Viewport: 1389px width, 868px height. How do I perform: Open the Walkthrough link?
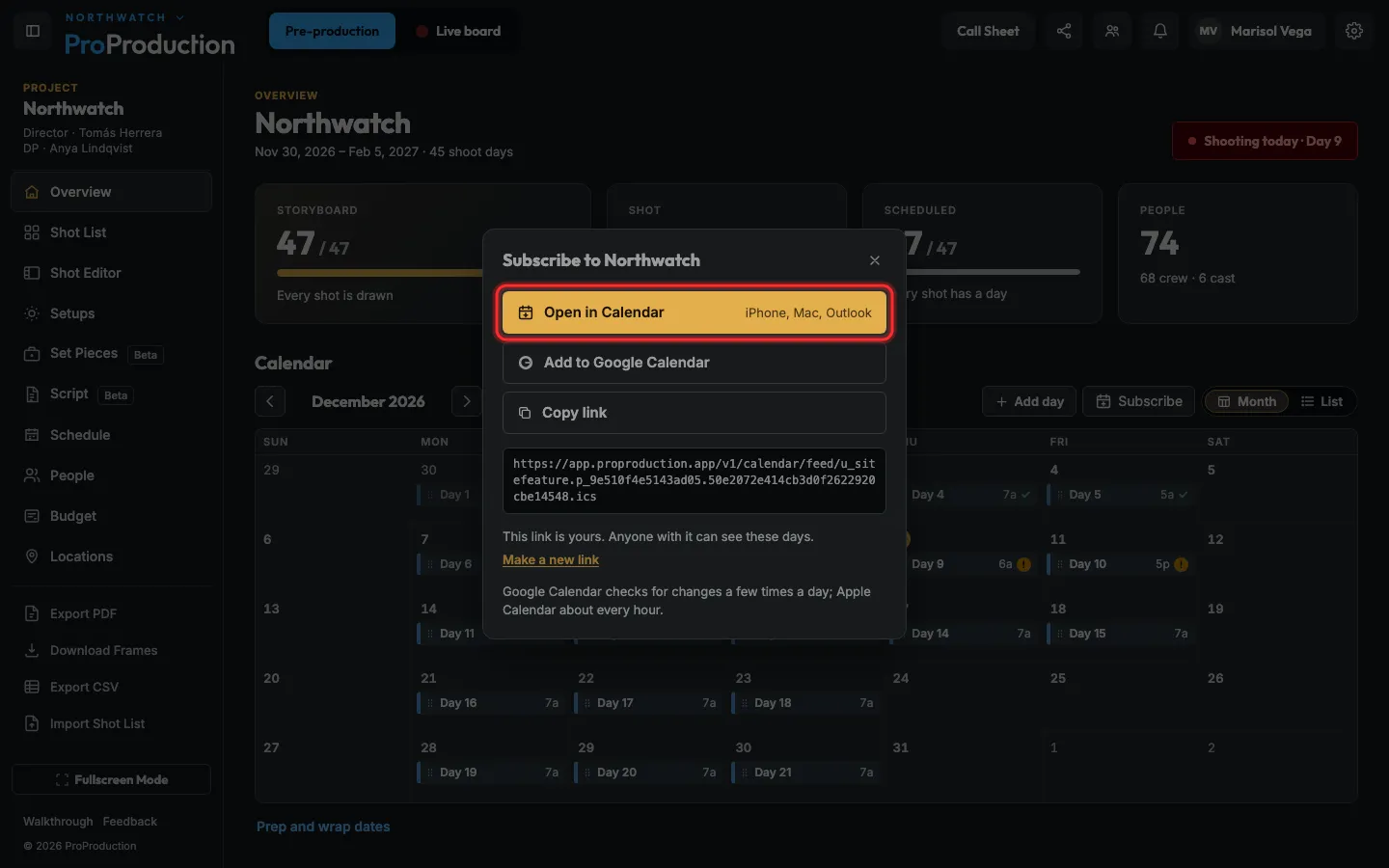58,822
